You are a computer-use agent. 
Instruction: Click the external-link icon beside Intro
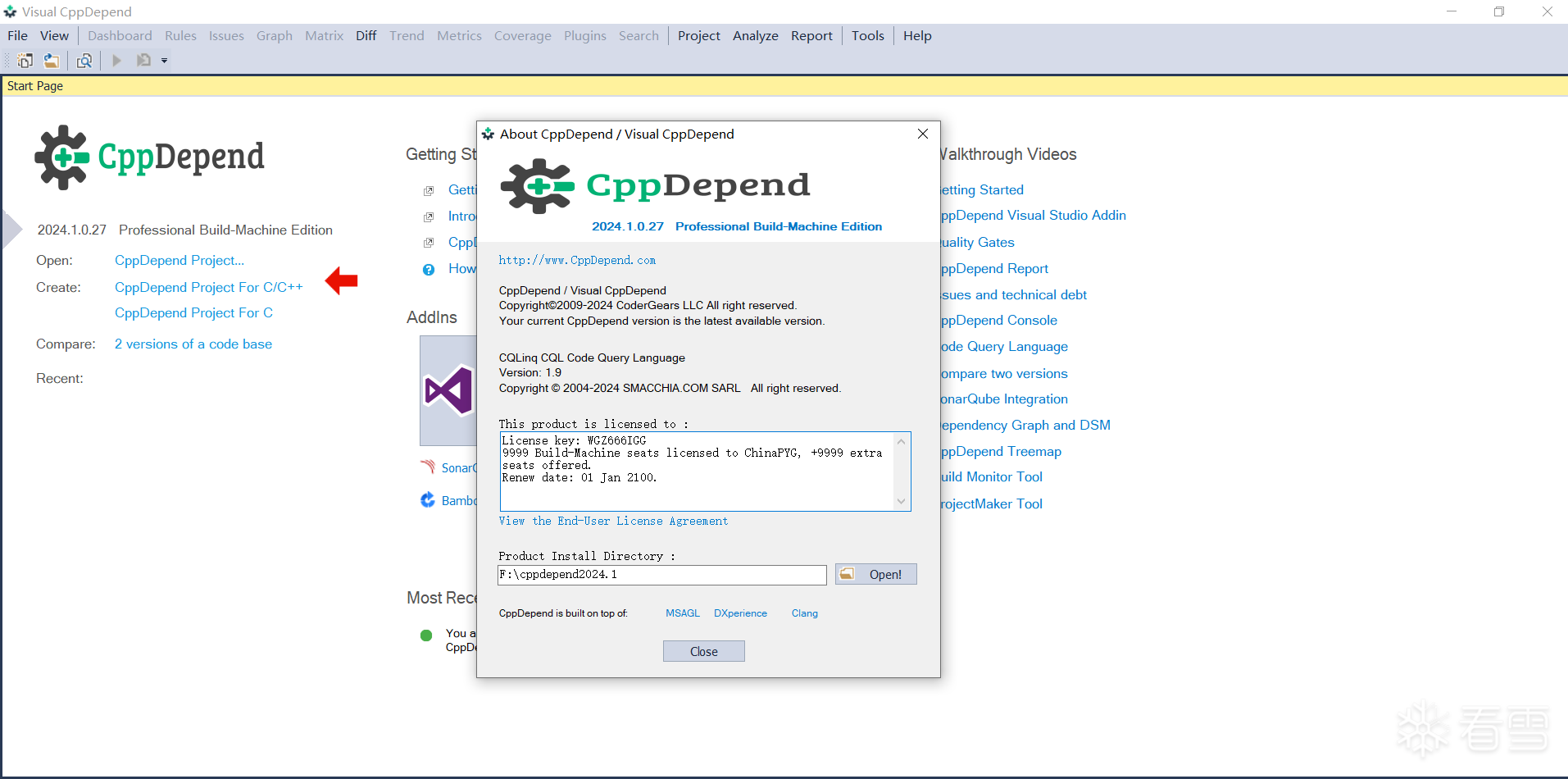click(429, 217)
